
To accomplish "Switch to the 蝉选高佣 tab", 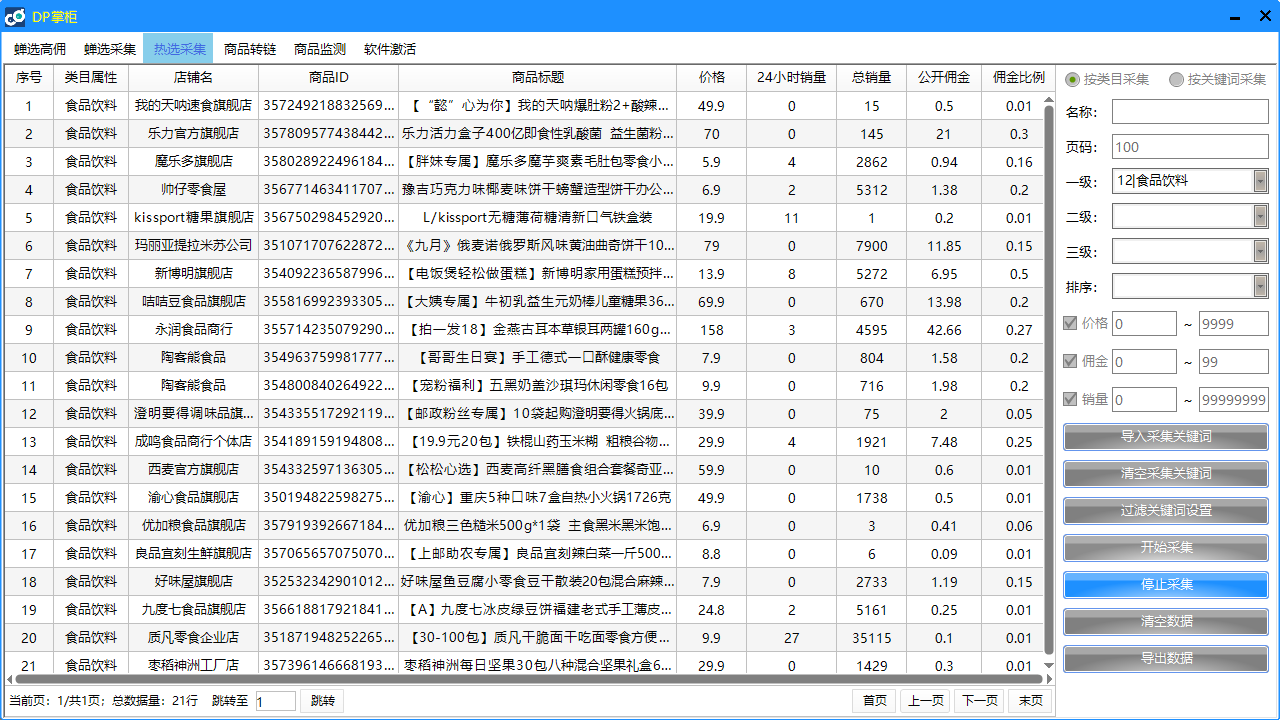I will 40,49.
